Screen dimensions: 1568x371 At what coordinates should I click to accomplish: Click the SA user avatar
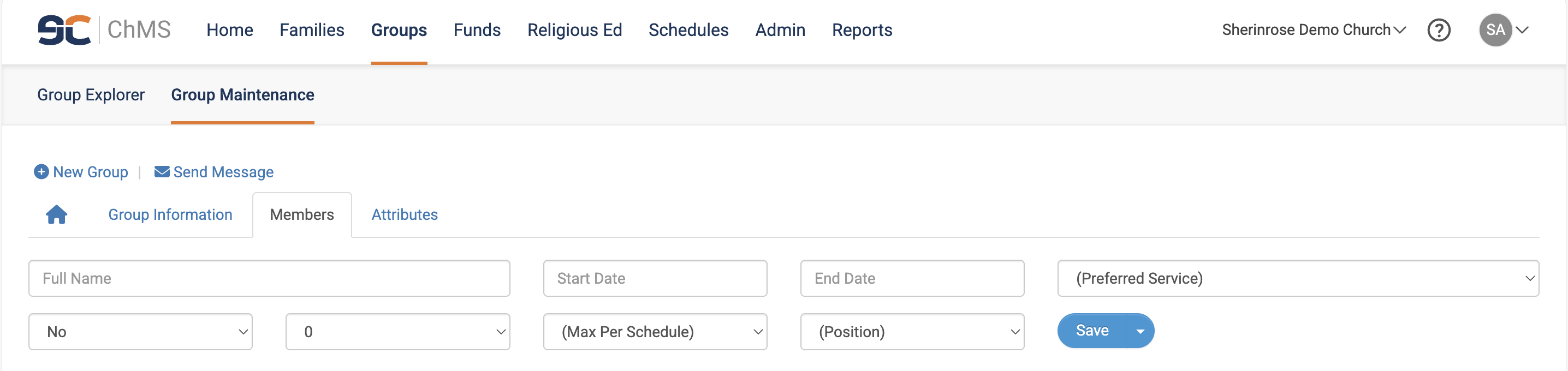pos(1495,30)
